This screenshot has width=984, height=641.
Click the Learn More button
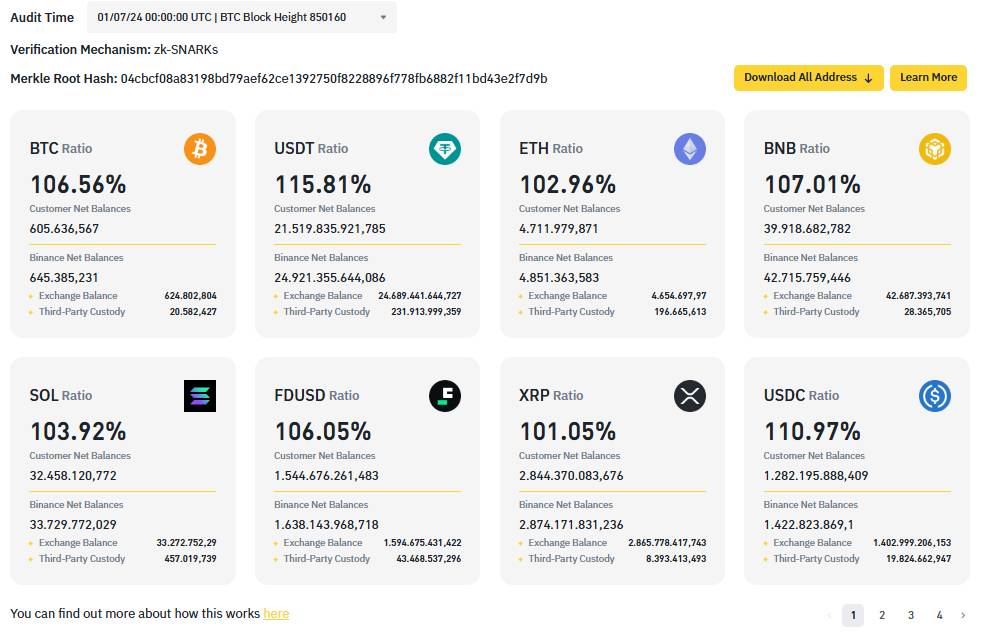coord(928,78)
